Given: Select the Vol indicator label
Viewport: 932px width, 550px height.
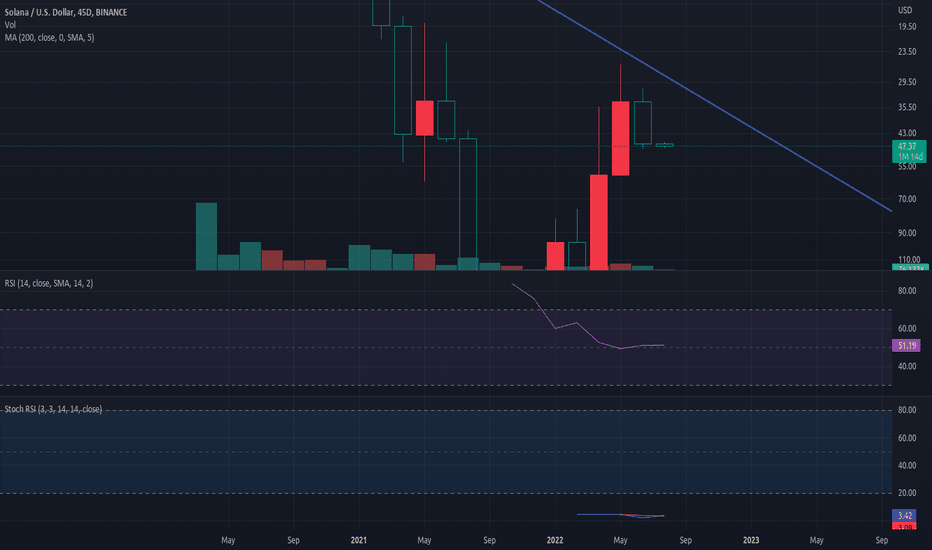Looking at the screenshot, I should pos(10,25).
